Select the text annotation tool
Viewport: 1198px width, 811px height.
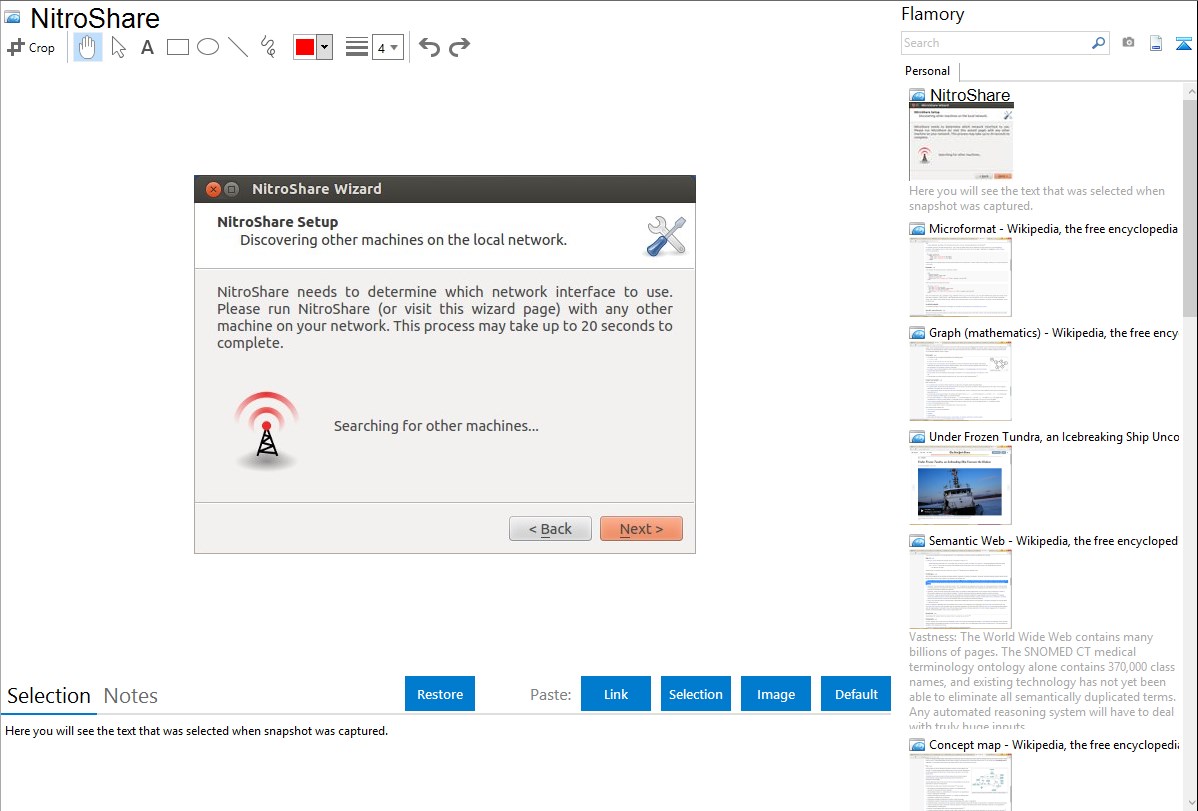click(x=147, y=47)
